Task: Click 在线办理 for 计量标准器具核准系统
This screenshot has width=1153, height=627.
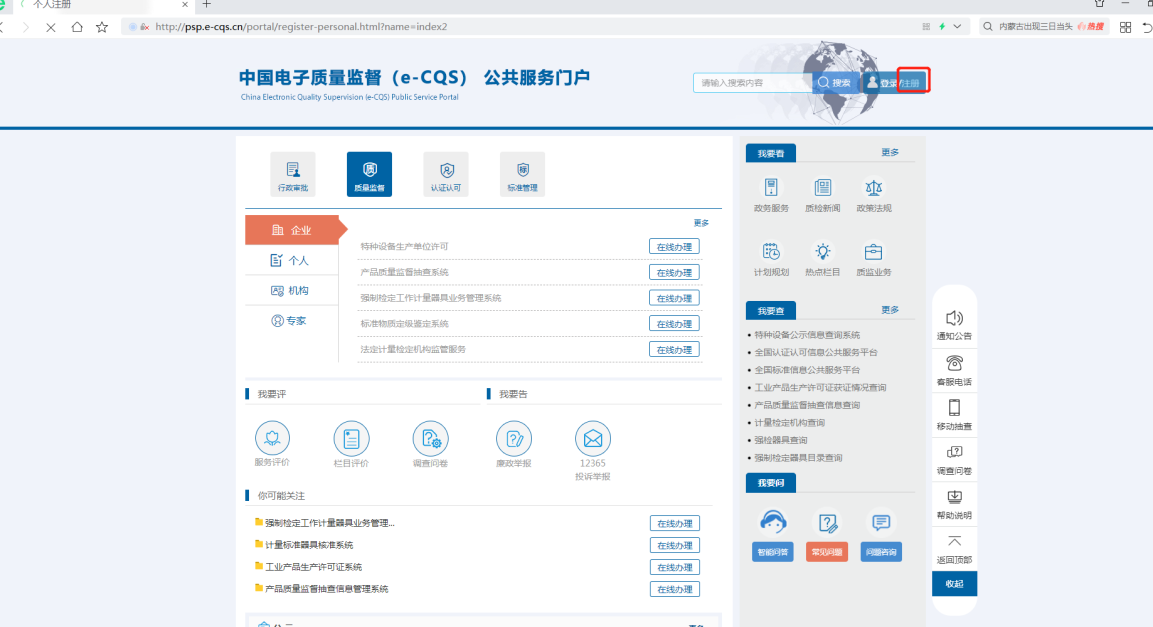Action: 674,545
